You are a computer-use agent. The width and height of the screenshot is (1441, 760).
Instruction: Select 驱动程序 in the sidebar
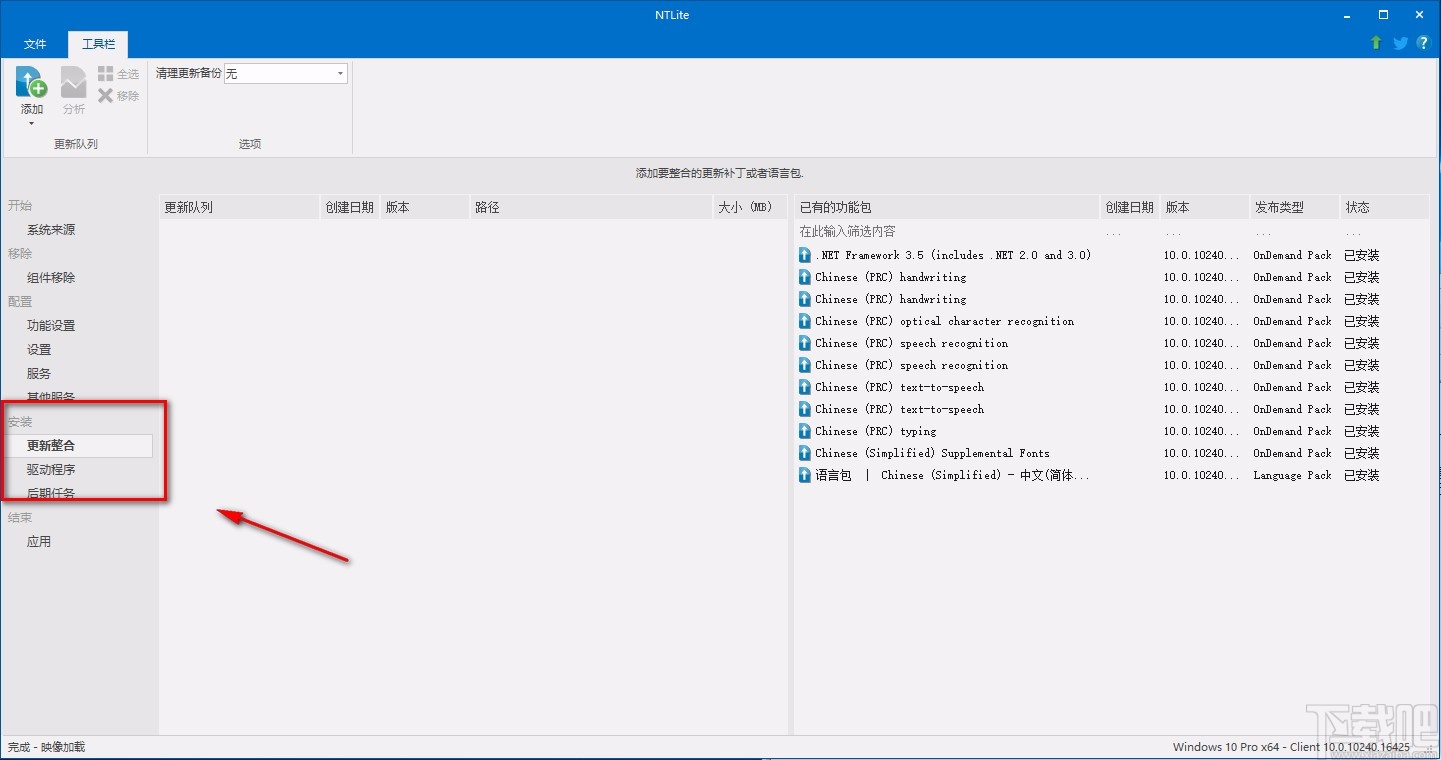click(50, 469)
